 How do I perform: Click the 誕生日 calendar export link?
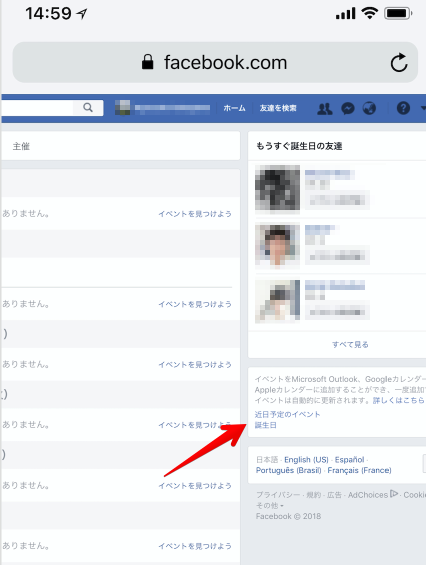click(266, 425)
